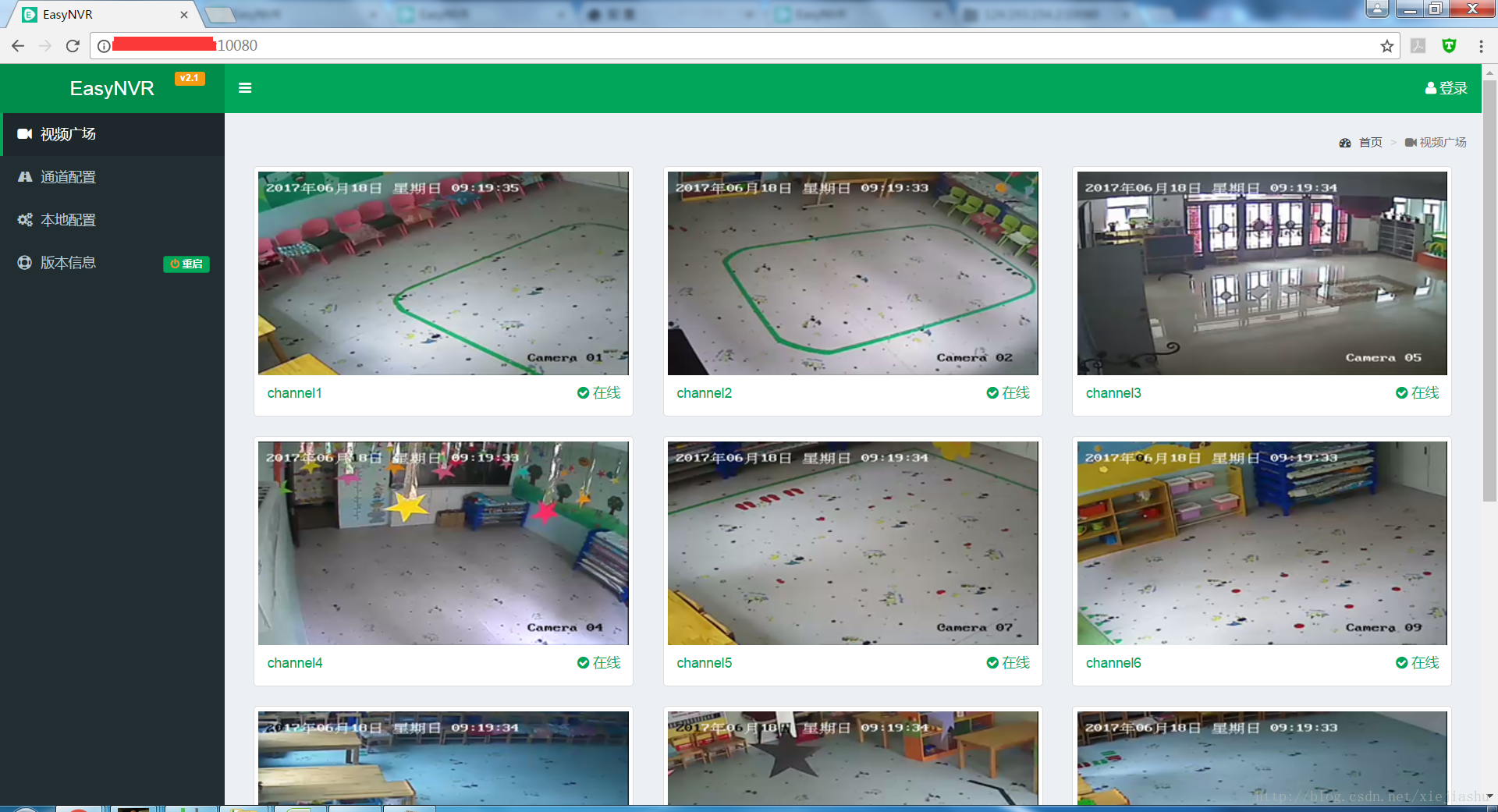Click the 在线 status check icon for channel5

(992, 663)
